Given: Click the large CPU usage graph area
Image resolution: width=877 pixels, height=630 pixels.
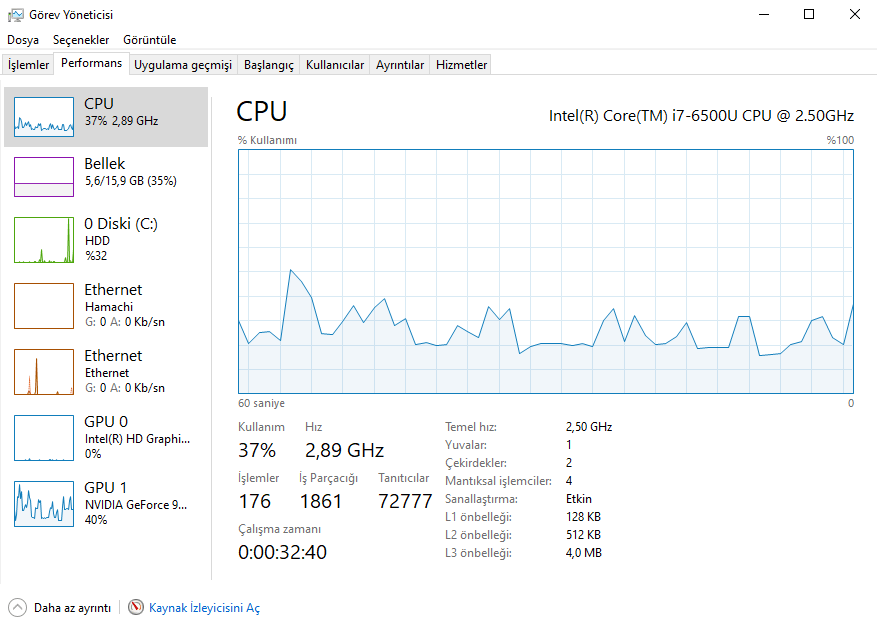Looking at the screenshot, I should pyautogui.click(x=545, y=271).
